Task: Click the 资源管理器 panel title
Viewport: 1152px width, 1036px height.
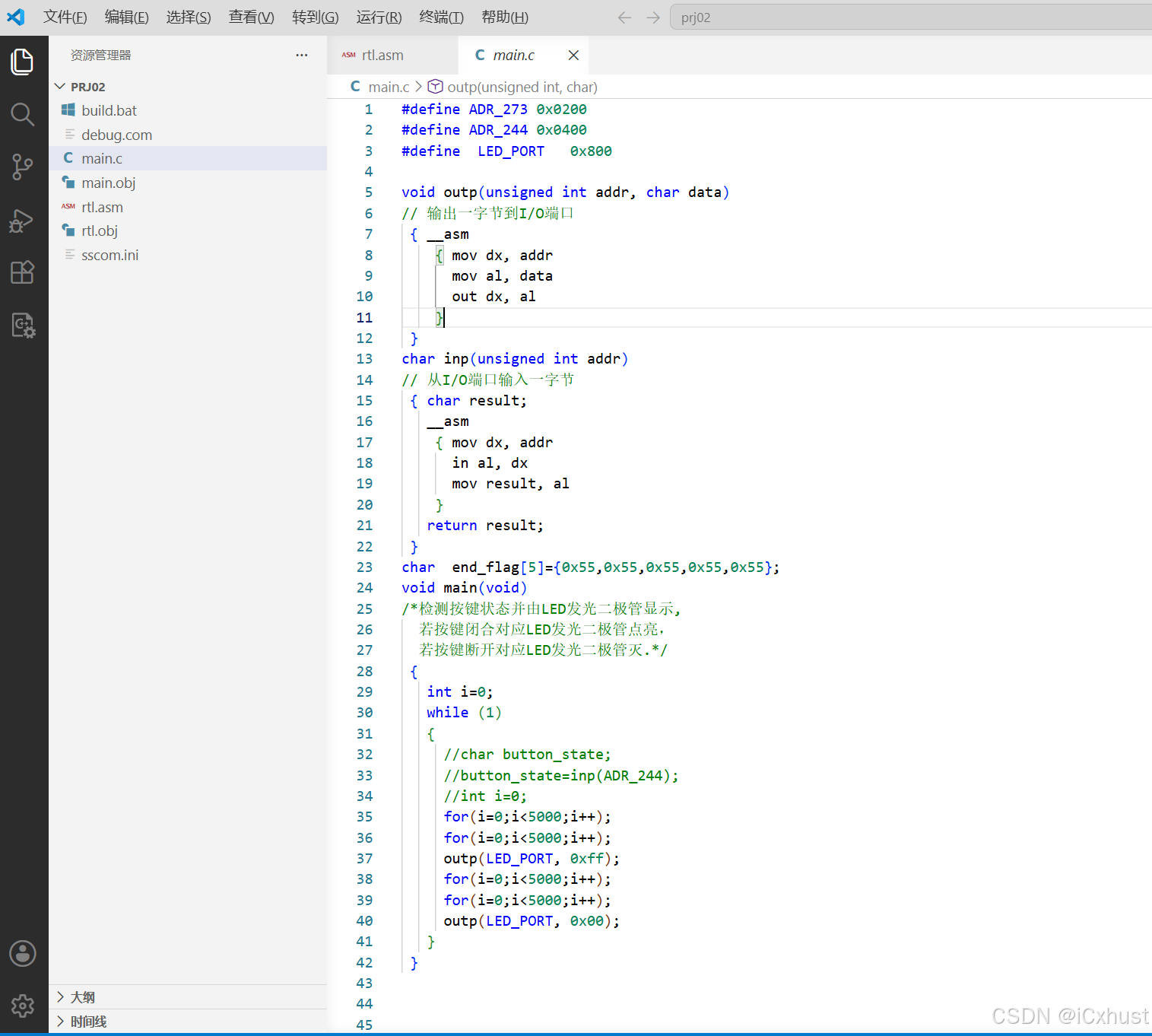Action: pyautogui.click(x=100, y=55)
